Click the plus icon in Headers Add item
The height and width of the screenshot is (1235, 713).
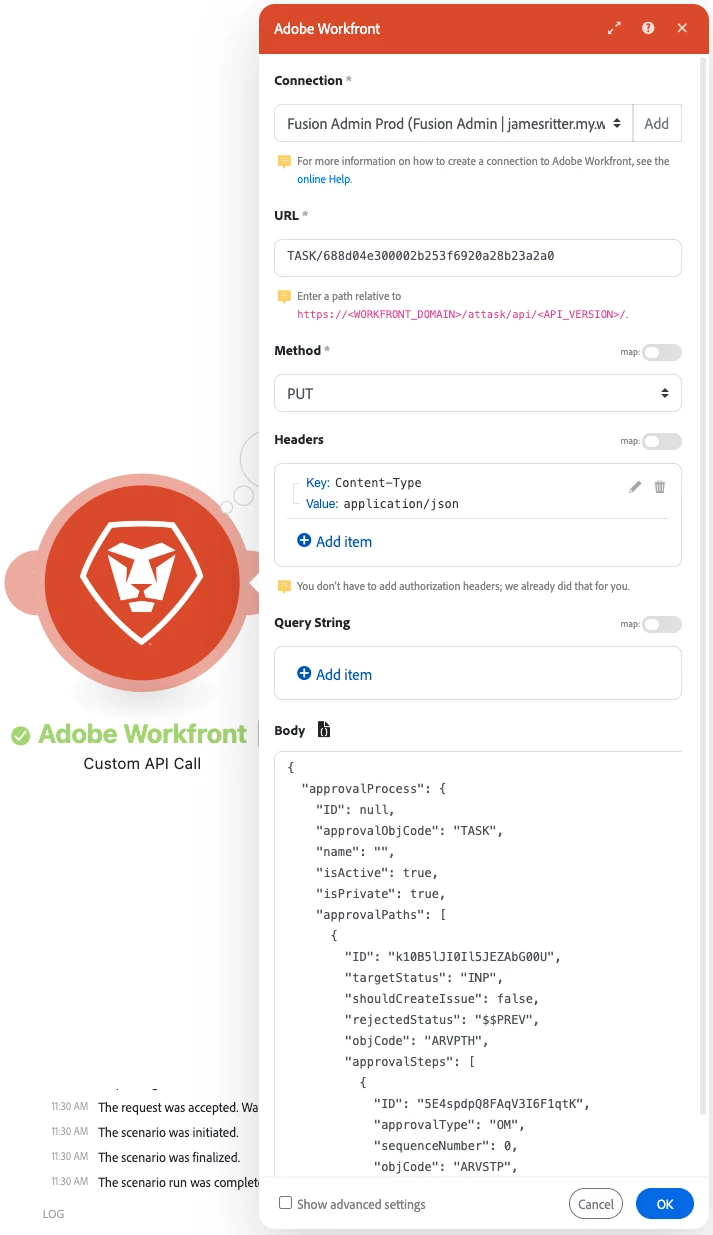click(x=304, y=540)
